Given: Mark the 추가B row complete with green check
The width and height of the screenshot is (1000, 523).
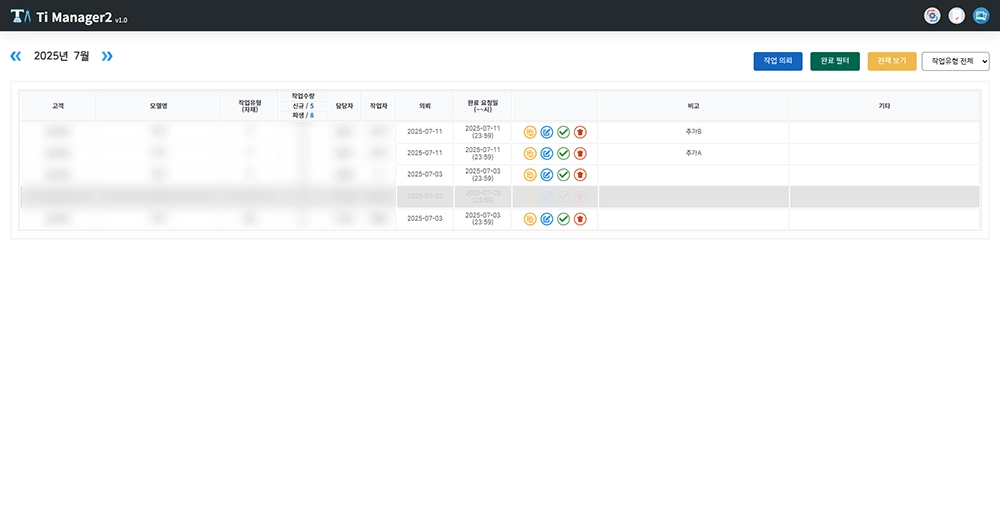Looking at the screenshot, I should (x=563, y=132).
